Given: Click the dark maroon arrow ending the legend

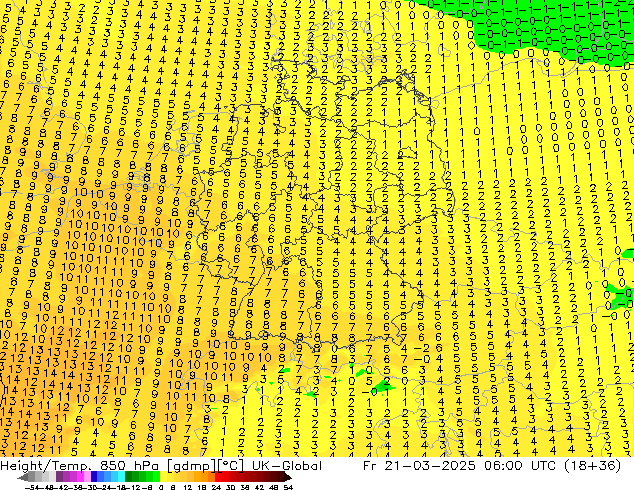Looking at the screenshot, I should [288, 476].
